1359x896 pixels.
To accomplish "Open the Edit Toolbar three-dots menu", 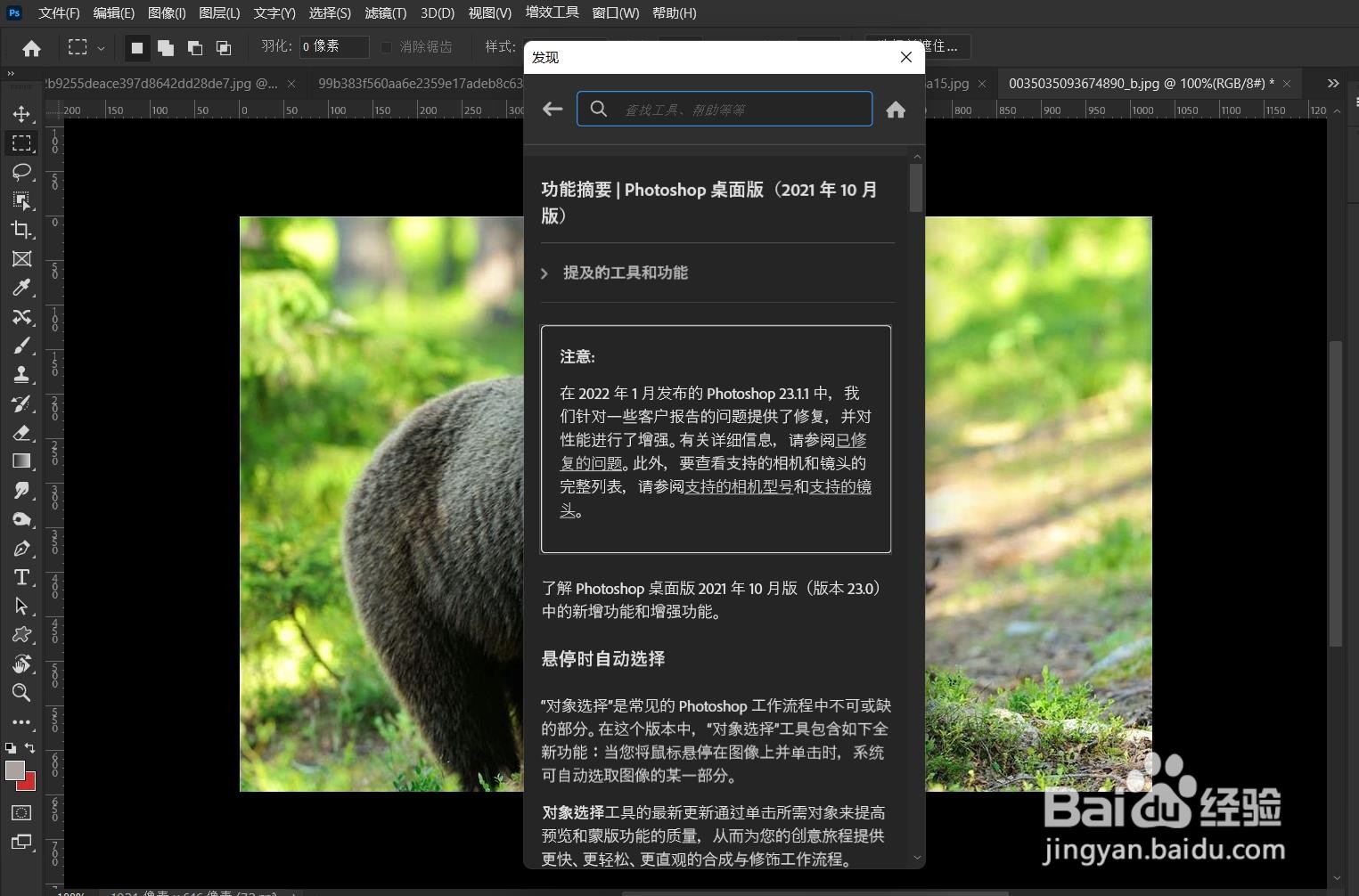I will coord(21,722).
